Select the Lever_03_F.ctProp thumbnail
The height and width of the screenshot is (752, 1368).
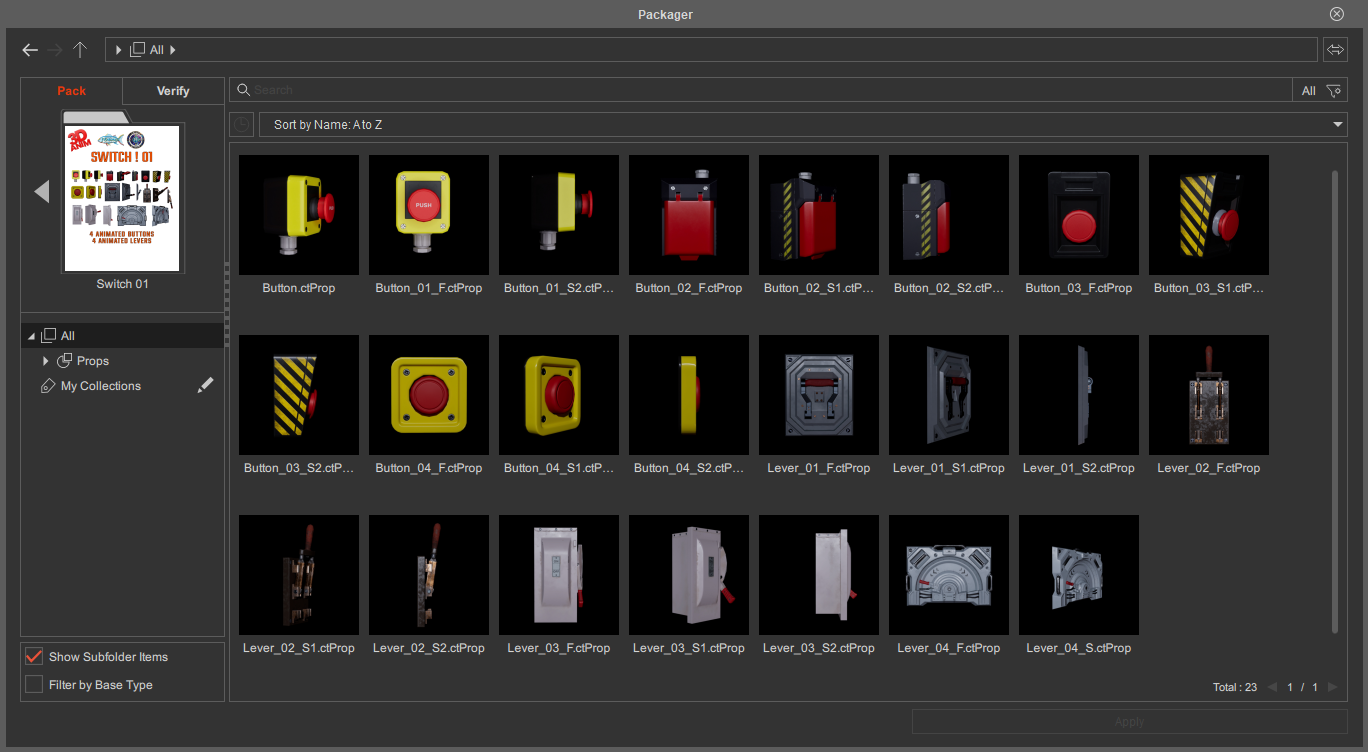click(559, 575)
